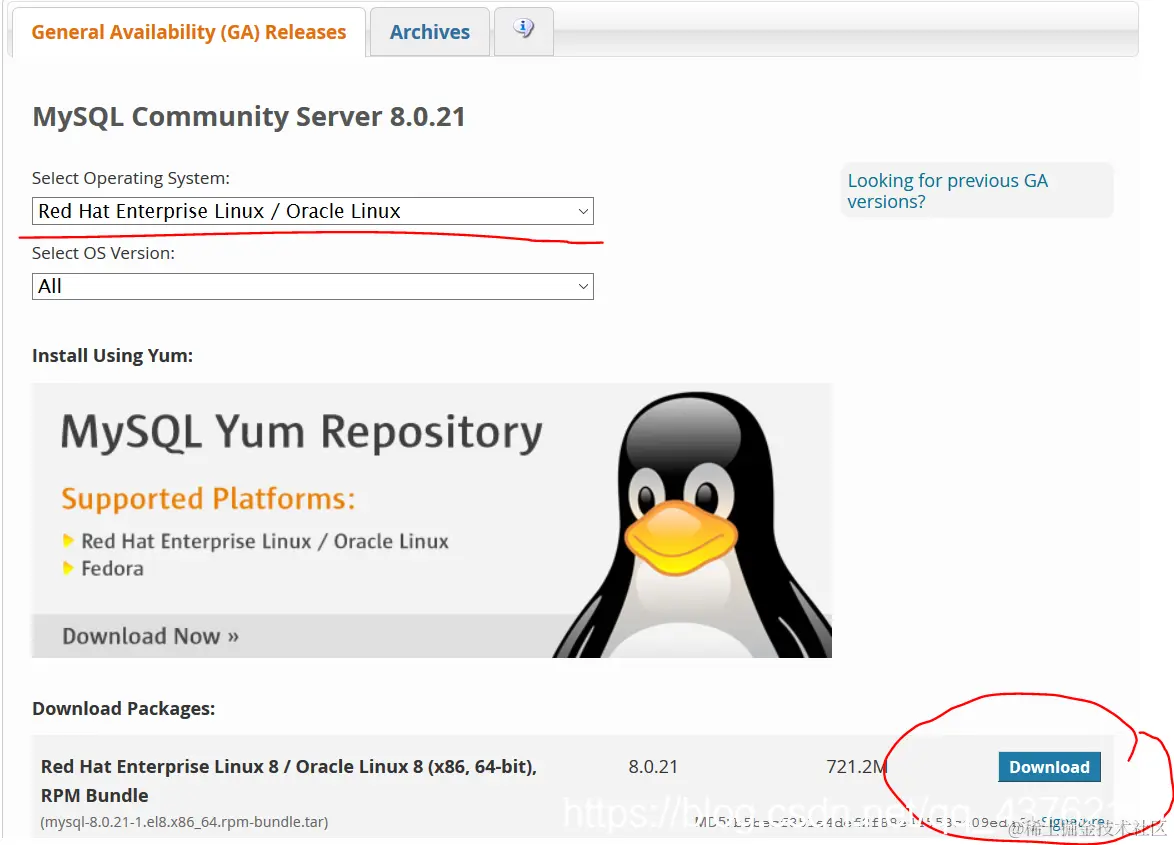Click the Download Packages heading

[124, 709]
